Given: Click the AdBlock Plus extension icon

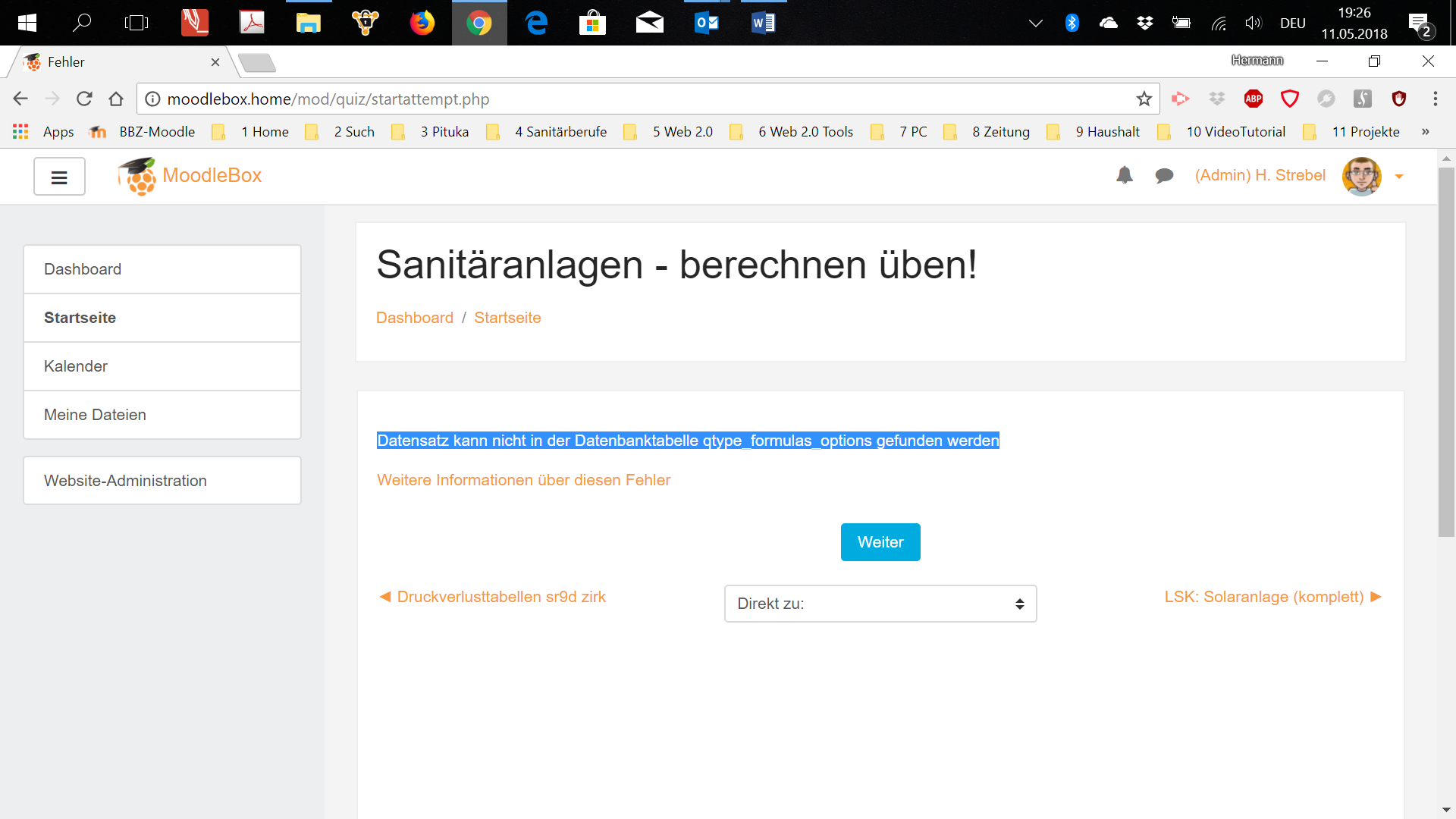Looking at the screenshot, I should [x=1254, y=99].
